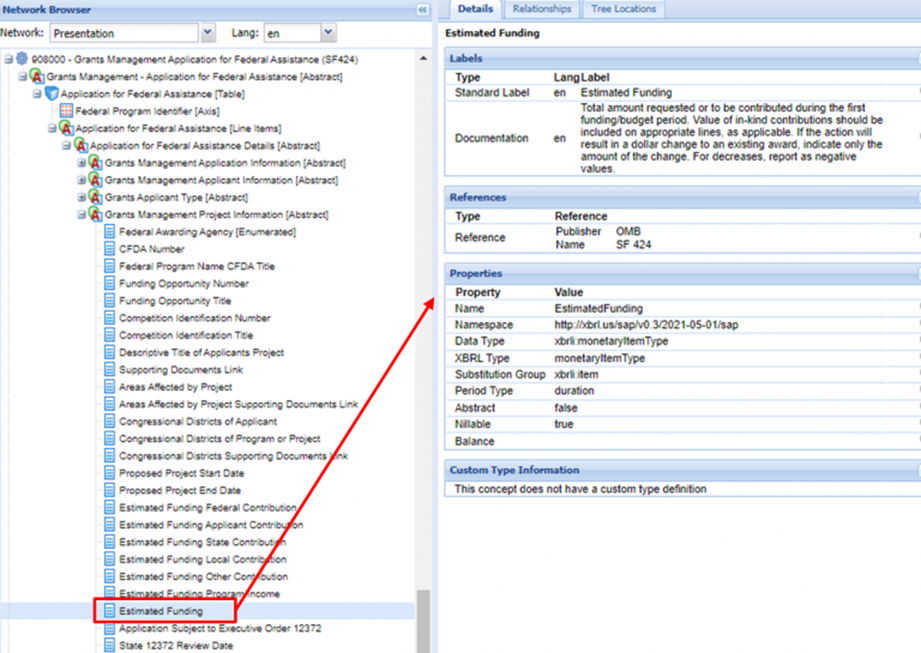Collapse Grants Management Project Information node

point(83,215)
